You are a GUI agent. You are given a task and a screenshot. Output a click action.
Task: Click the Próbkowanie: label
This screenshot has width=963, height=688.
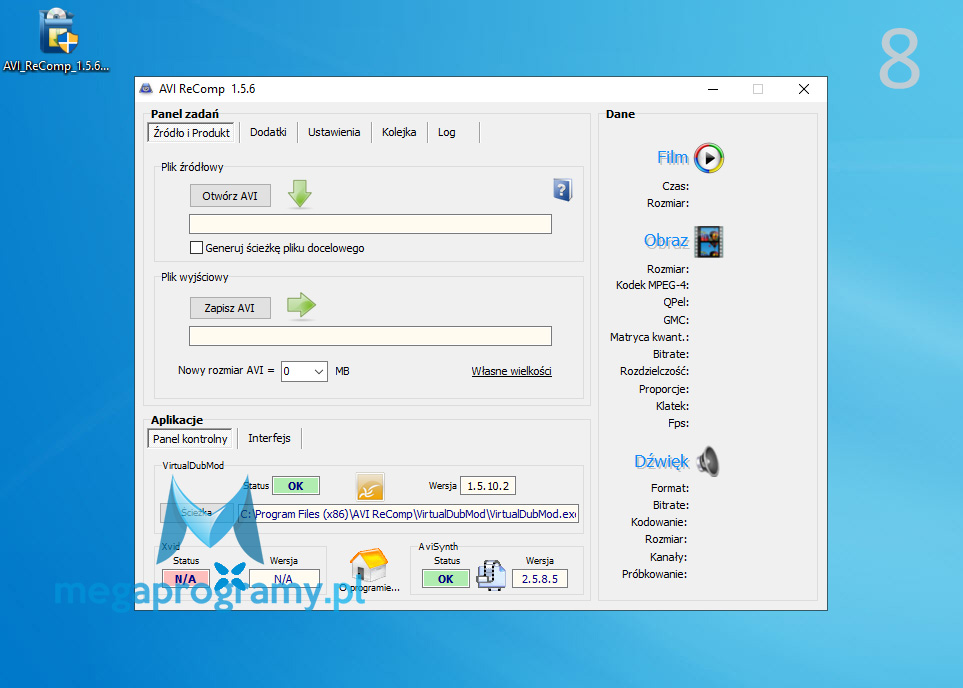[654, 574]
